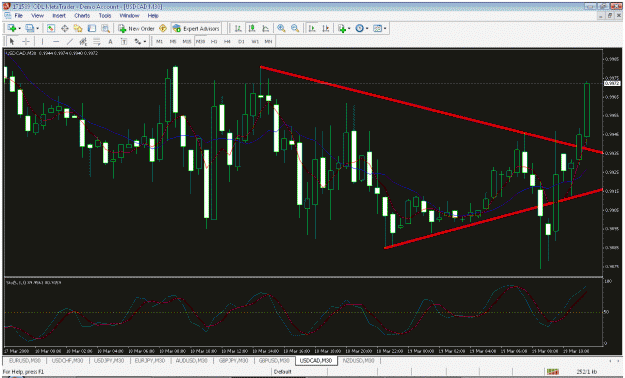
Task: Toggle the Expert Advisors button
Action: [x=196, y=28]
